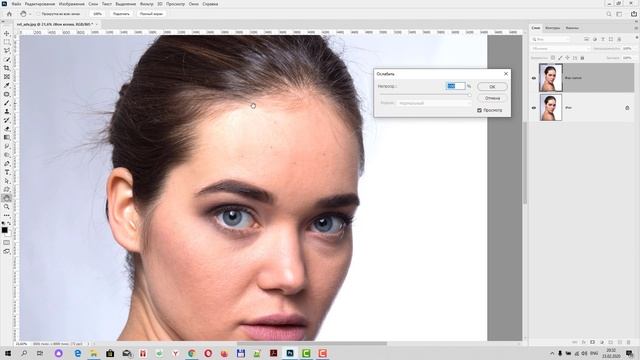
Task: Toggle the Просмотр checkbox in dialog
Action: [480, 110]
